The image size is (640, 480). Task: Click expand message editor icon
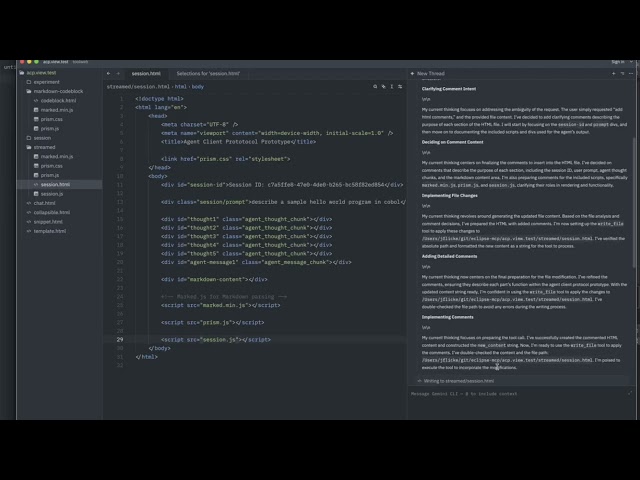coord(630,393)
